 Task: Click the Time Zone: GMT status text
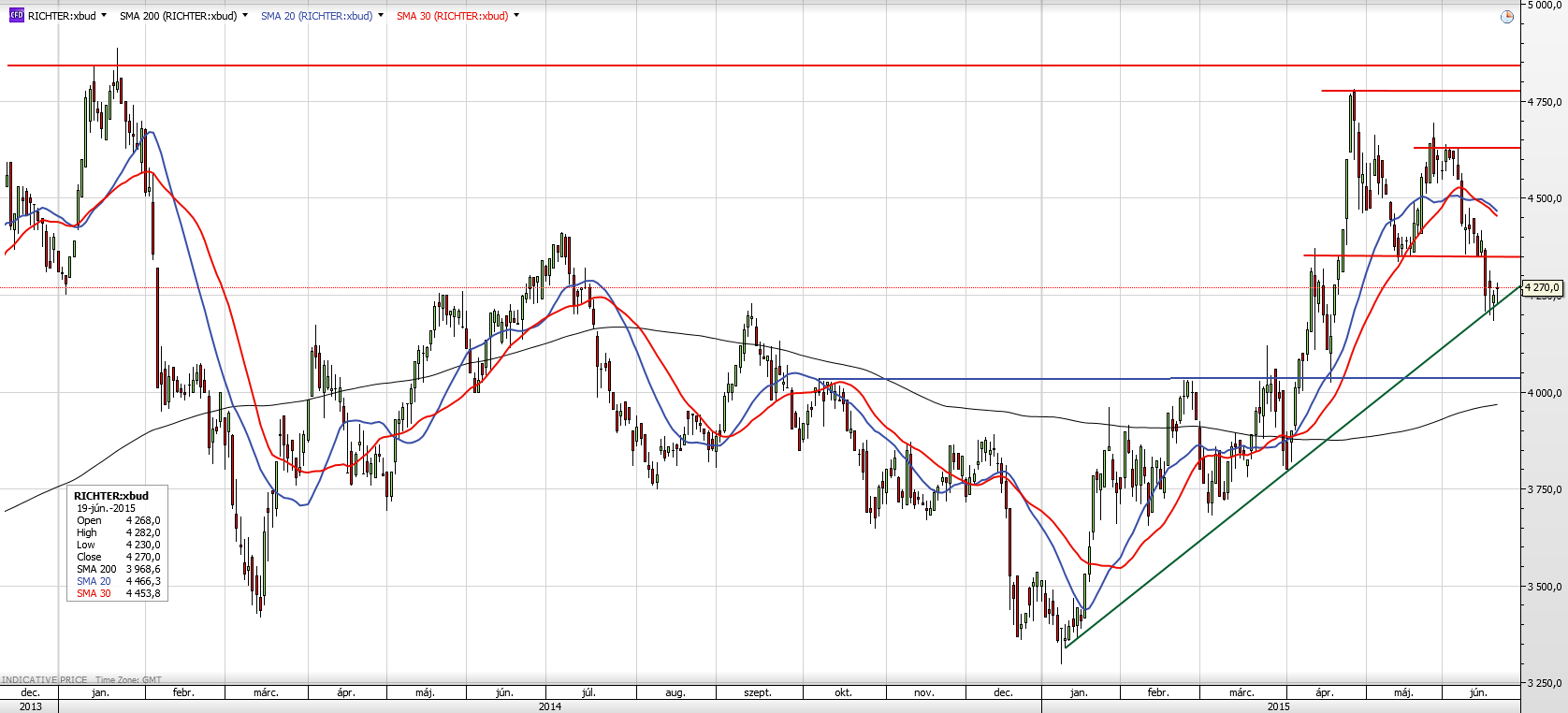pyautogui.click(x=128, y=680)
